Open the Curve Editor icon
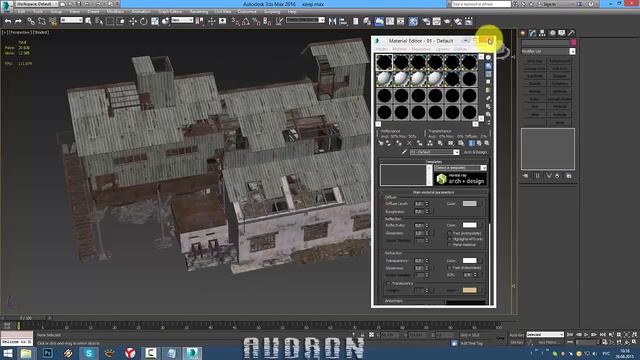 tap(390, 21)
